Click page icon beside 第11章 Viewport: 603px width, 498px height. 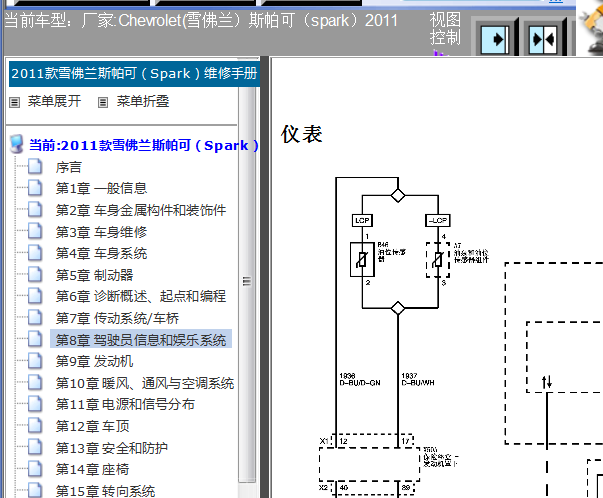point(35,404)
